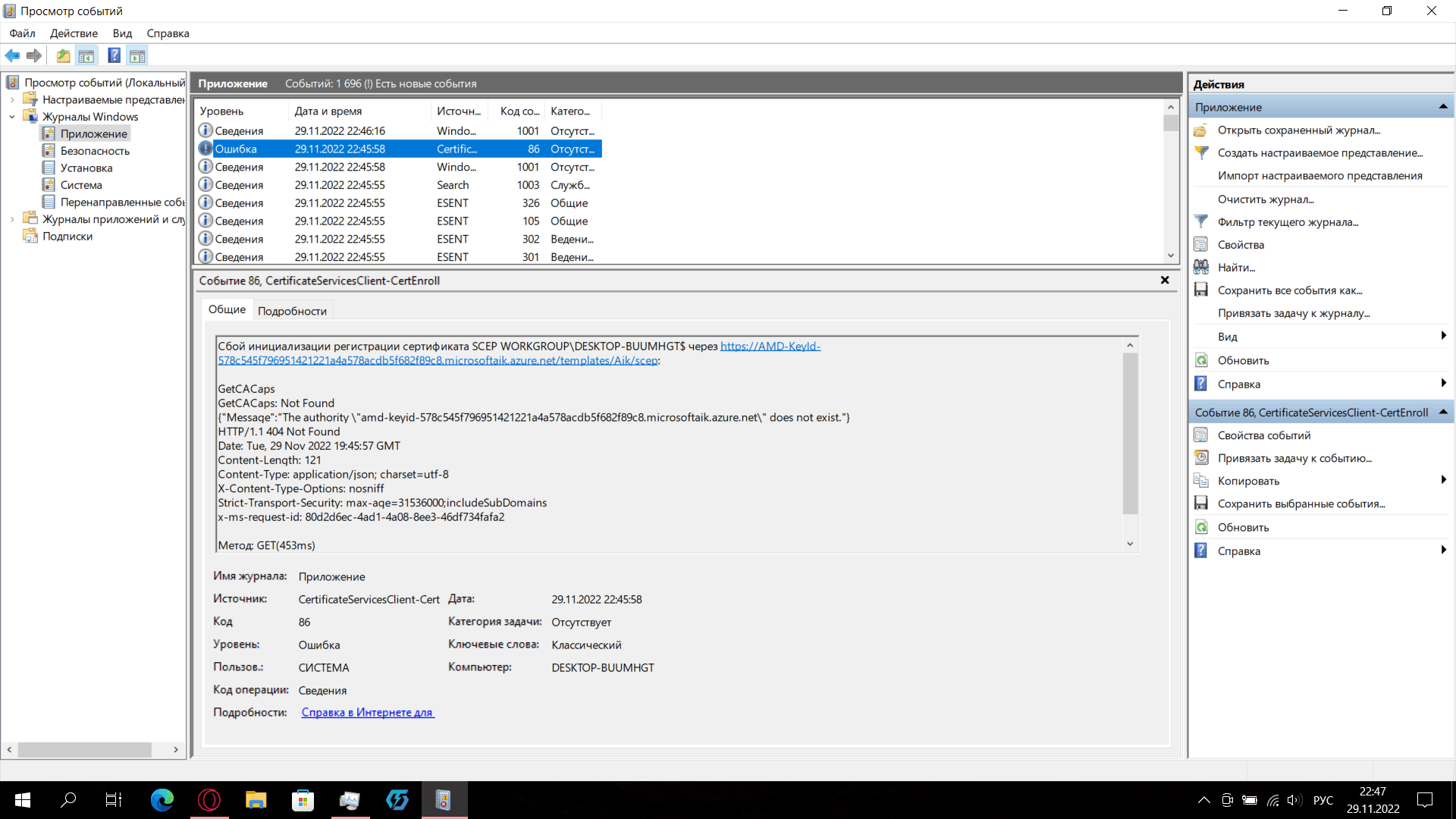The height and width of the screenshot is (819, 1456).
Task: Open the Файл menu
Action: [22, 33]
